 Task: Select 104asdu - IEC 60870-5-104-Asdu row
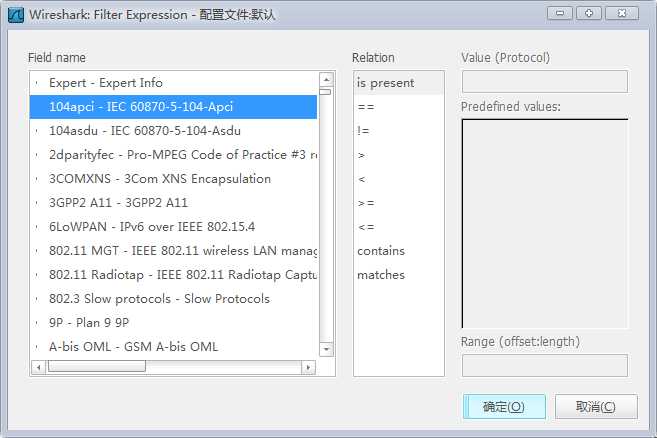(x=173, y=131)
